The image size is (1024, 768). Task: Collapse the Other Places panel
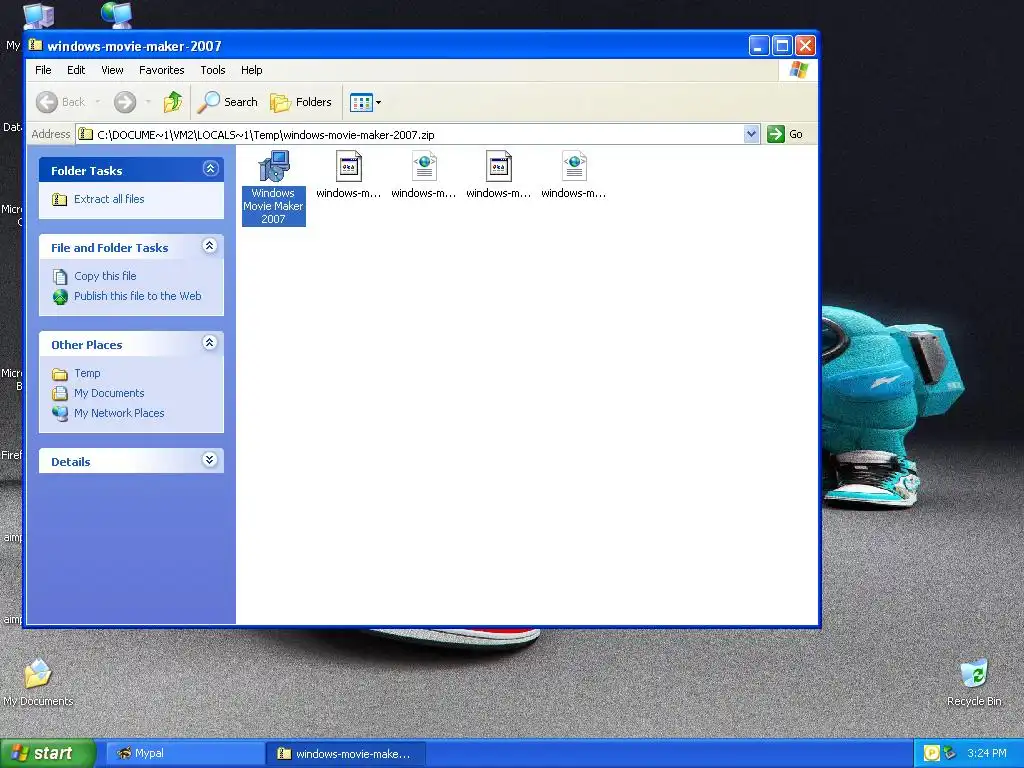pos(210,343)
